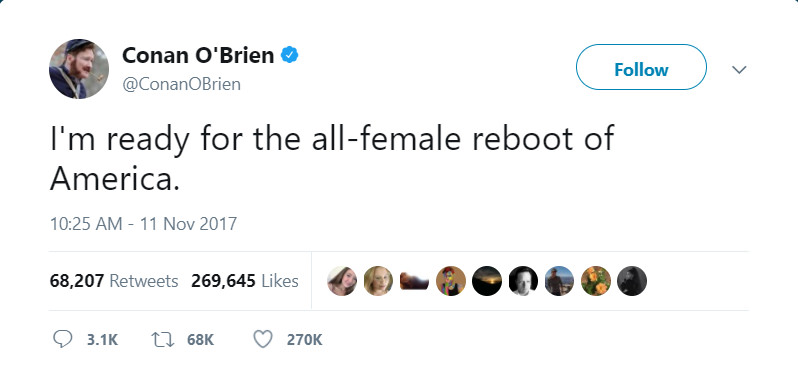This screenshot has height=372, width=798.
Task: Click the blue verified badge
Action: 290,54
